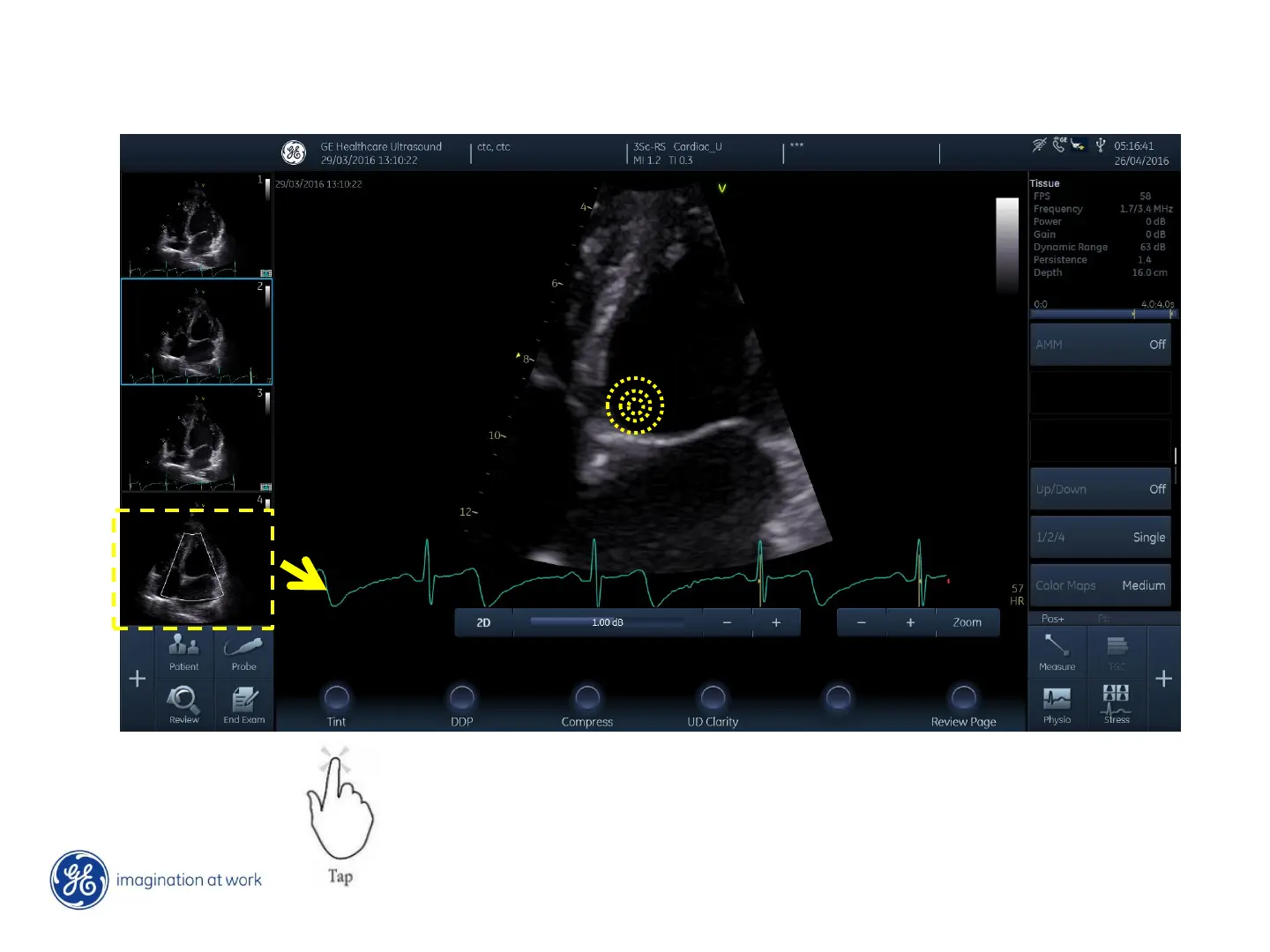Select the Probe icon

click(243, 652)
